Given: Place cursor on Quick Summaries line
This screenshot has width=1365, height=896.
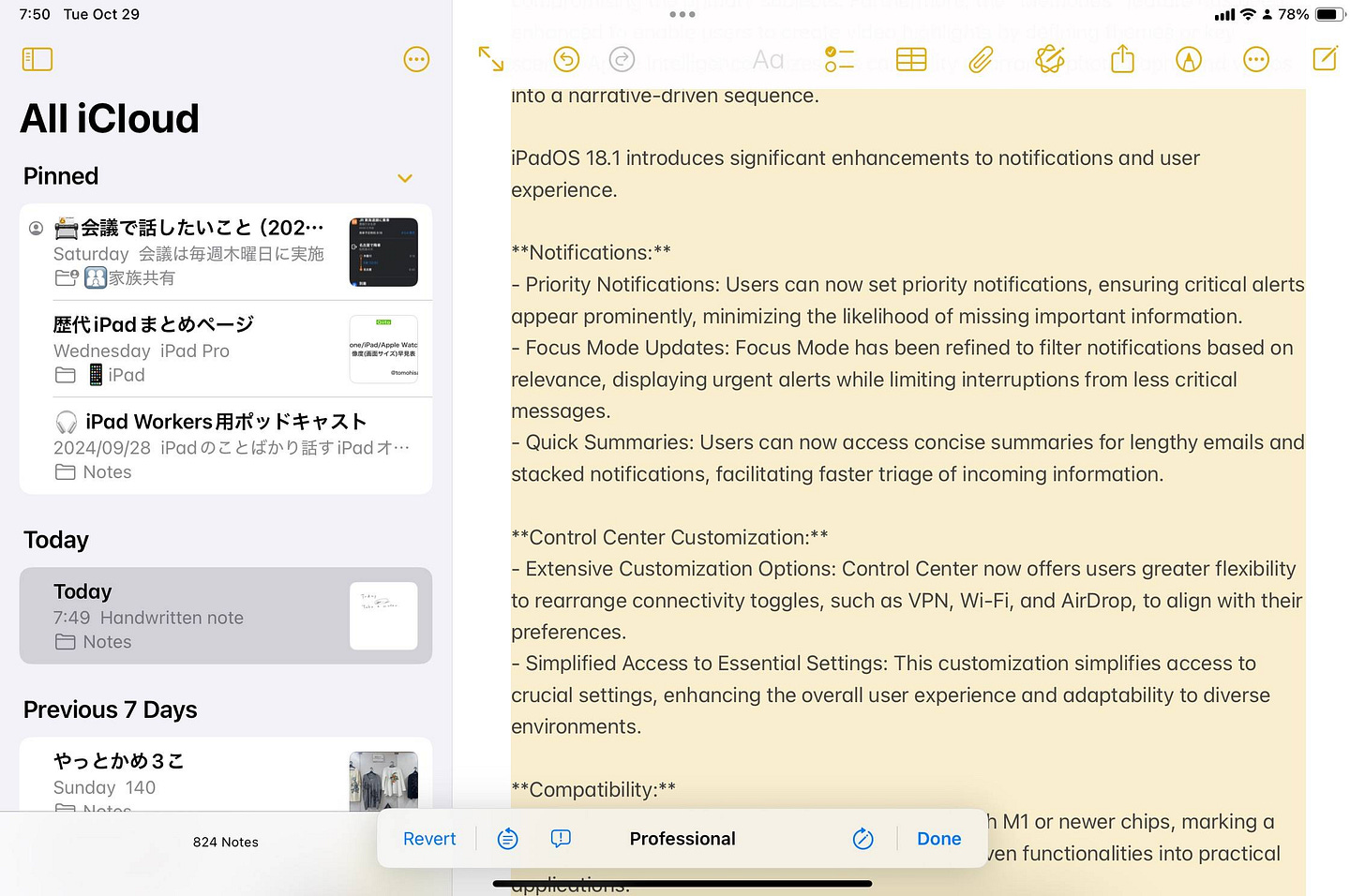Looking at the screenshot, I should click(x=907, y=442).
